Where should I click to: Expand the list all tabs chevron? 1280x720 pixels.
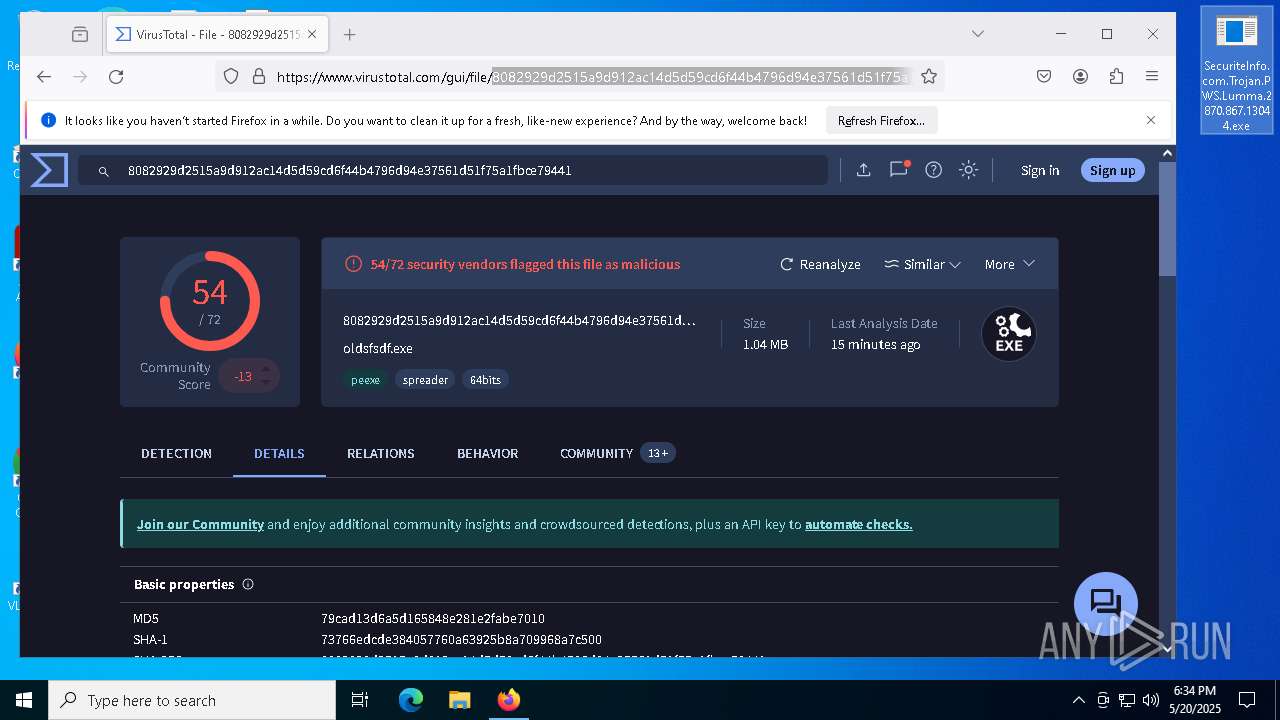coord(977,34)
